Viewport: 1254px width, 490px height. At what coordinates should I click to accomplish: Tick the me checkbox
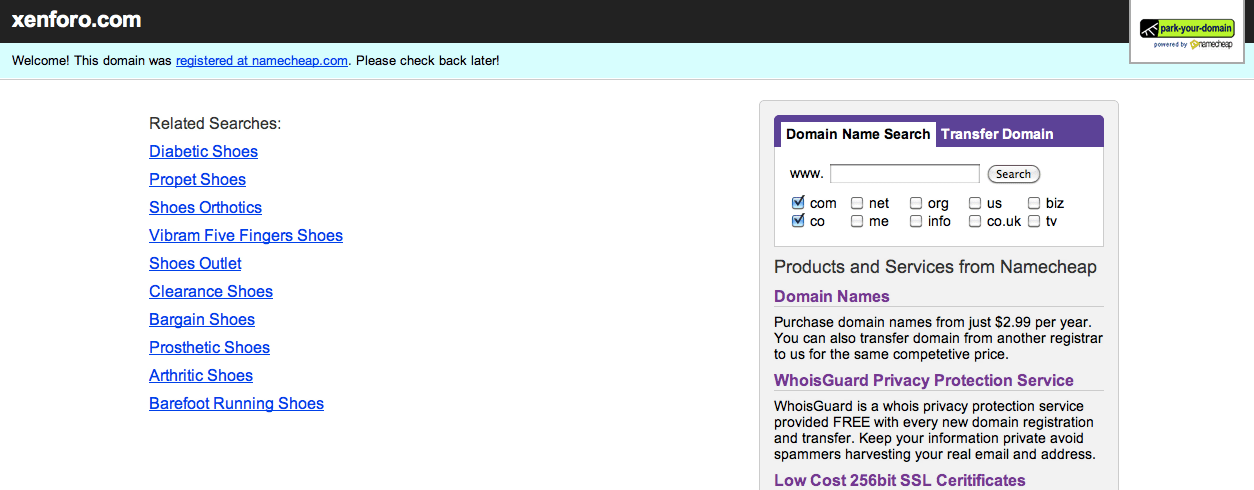857,221
